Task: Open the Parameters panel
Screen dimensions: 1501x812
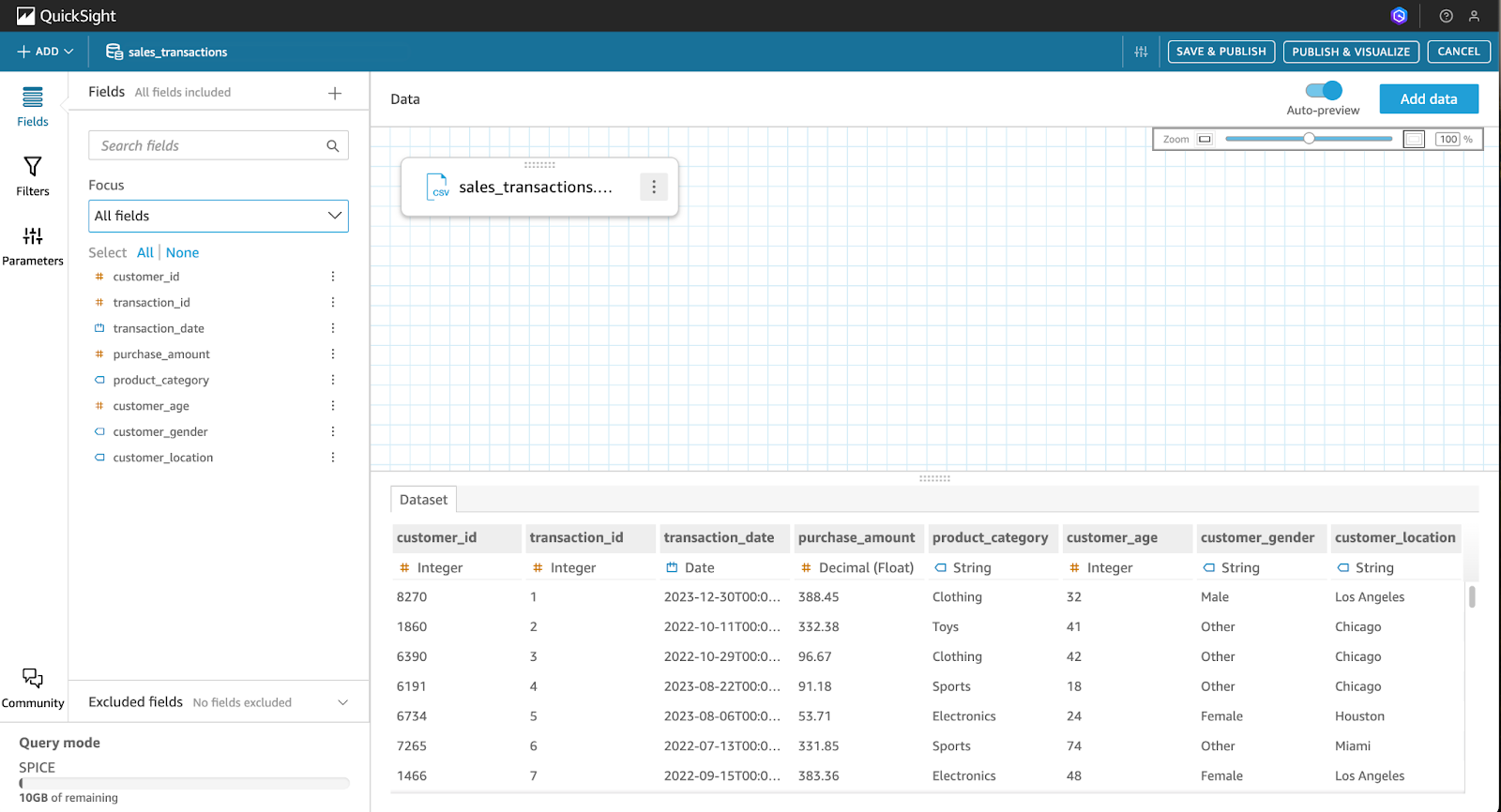Action: (33, 246)
